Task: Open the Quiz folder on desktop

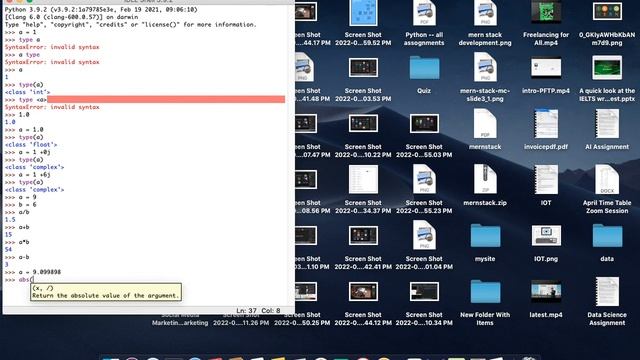Action: pos(424,67)
